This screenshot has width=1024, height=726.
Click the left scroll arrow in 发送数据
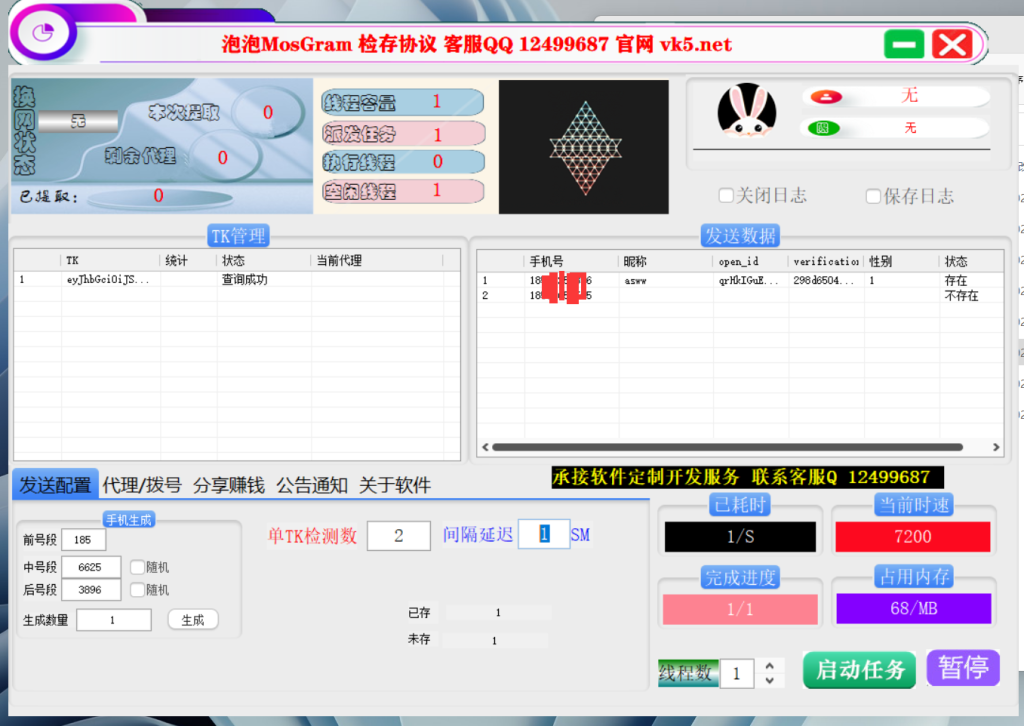click(x=485, y=447)
